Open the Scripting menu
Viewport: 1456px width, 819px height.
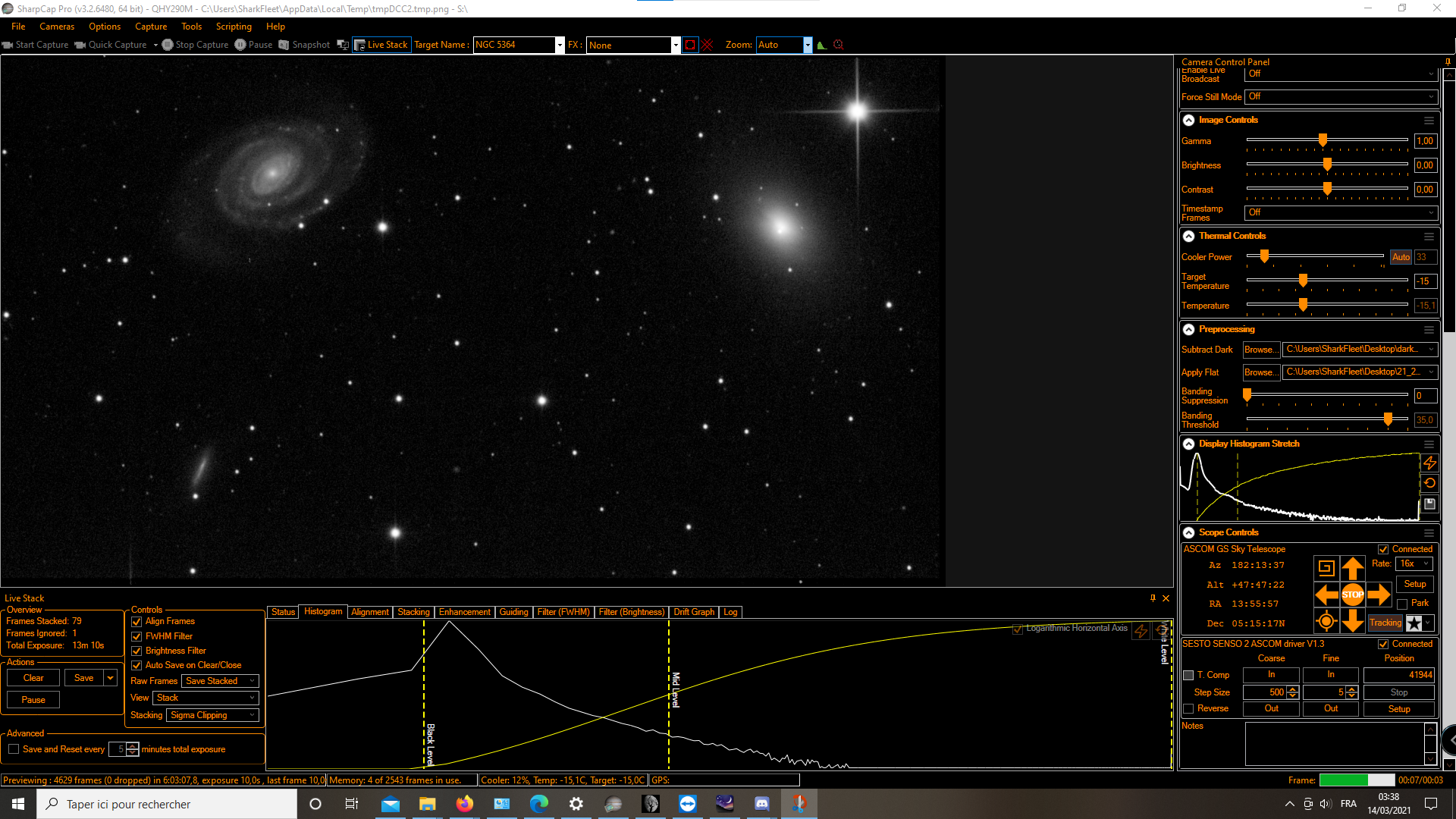click(233, 27)
